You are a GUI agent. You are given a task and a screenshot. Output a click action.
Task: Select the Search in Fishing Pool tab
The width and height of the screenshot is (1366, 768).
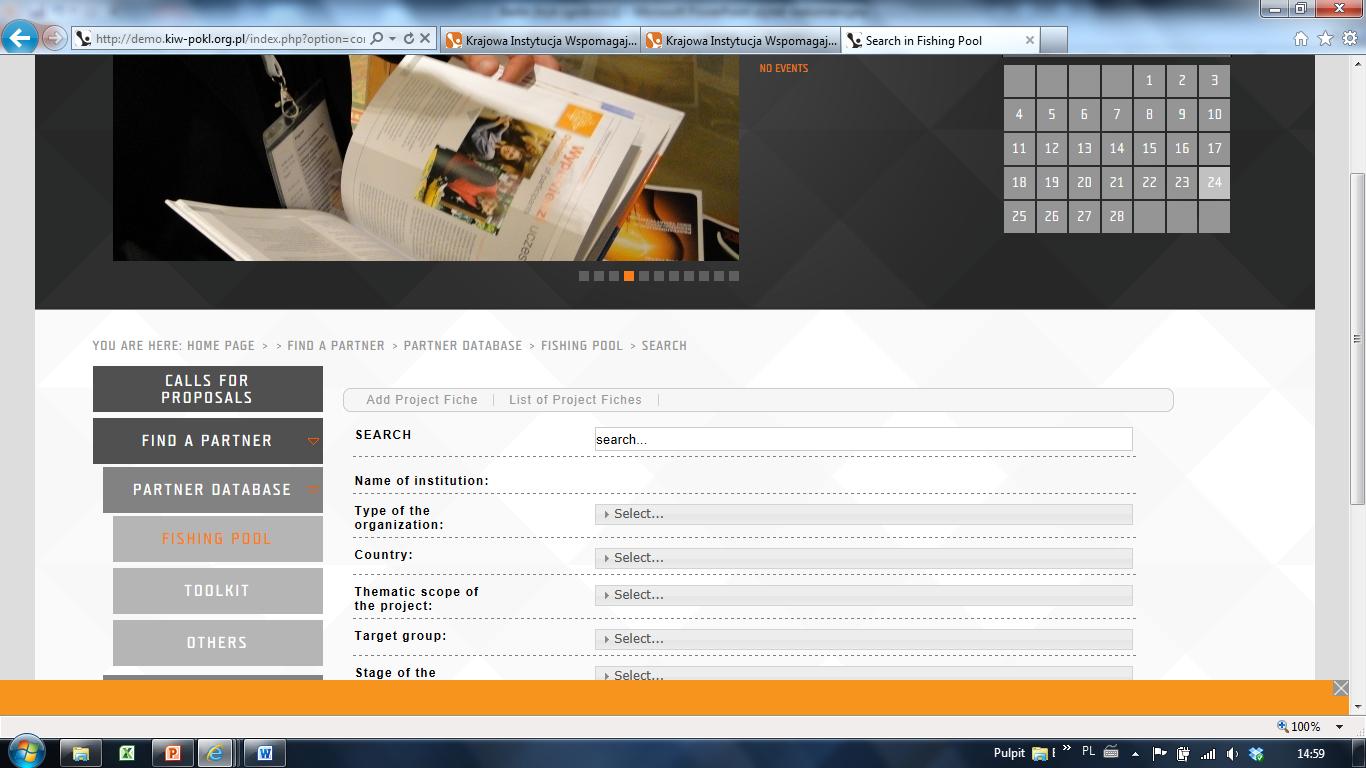pyautogui.click(x=940, y=40)
